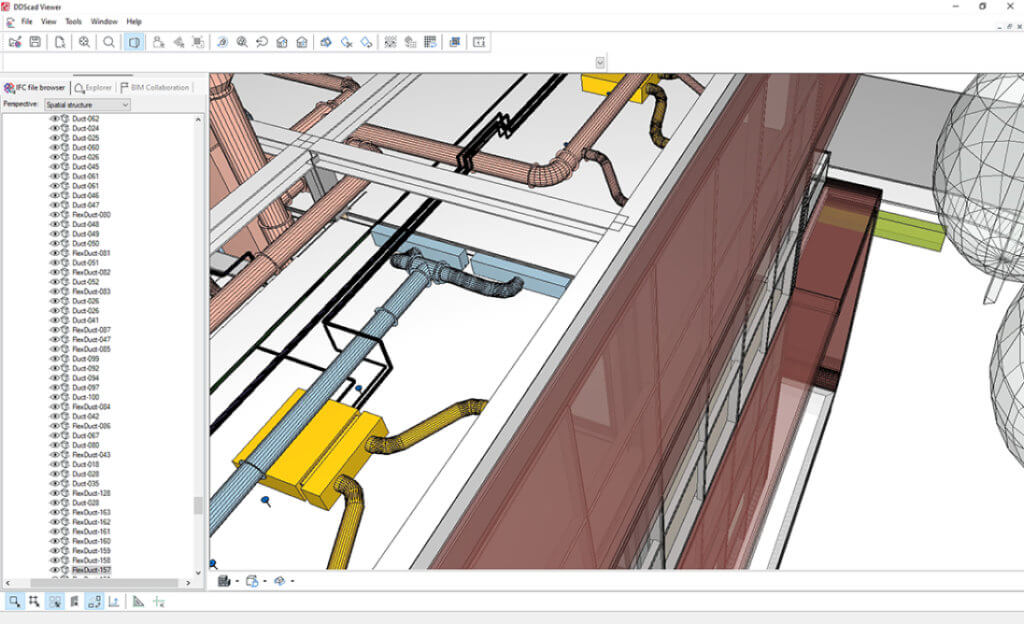Switch to the BIM Collaboration tab
The height and width of the screenshot is (624, 1024).
click(159, 88)
